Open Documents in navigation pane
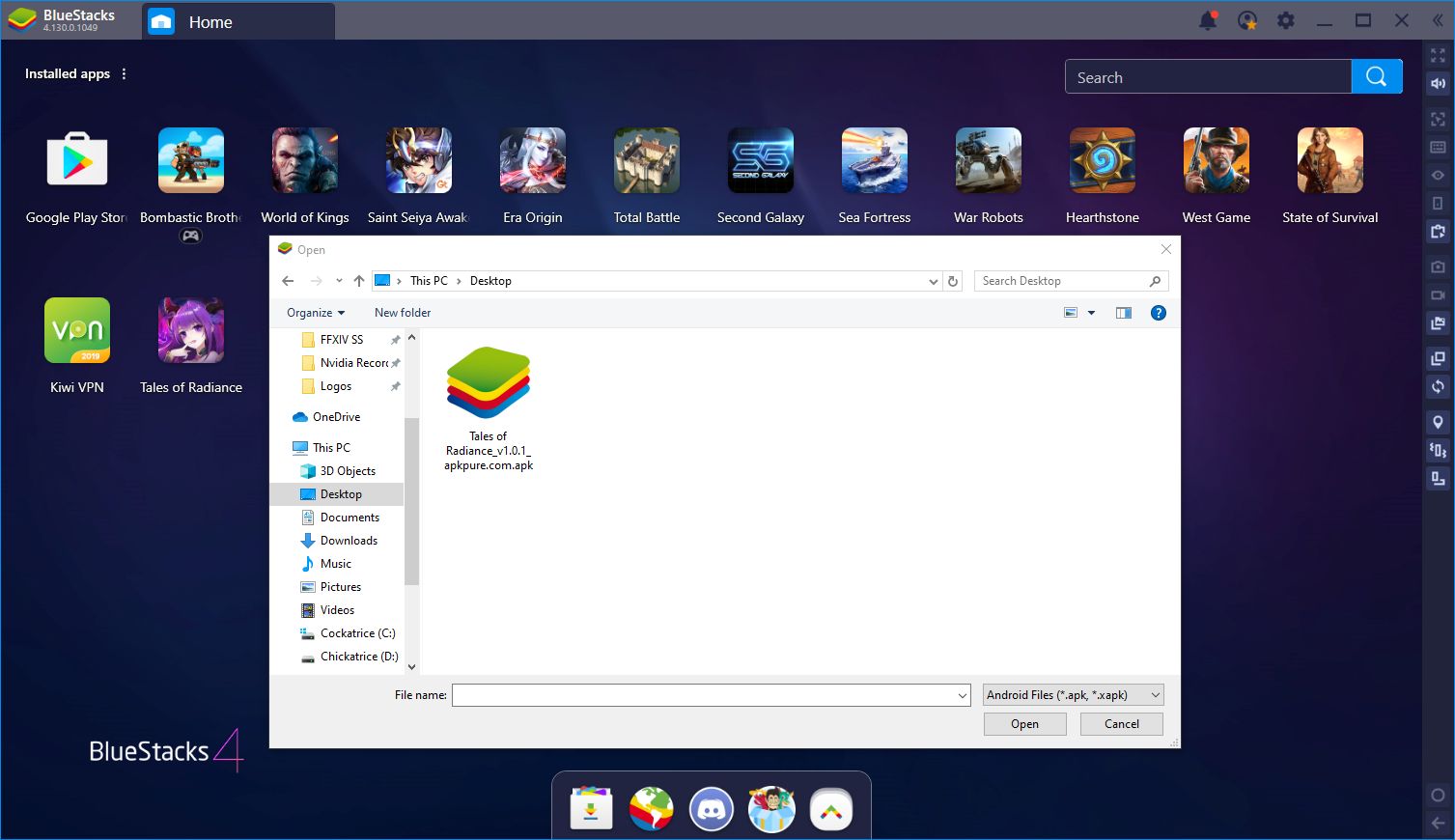Screen dimensions: 1455x840 (350, 518)
